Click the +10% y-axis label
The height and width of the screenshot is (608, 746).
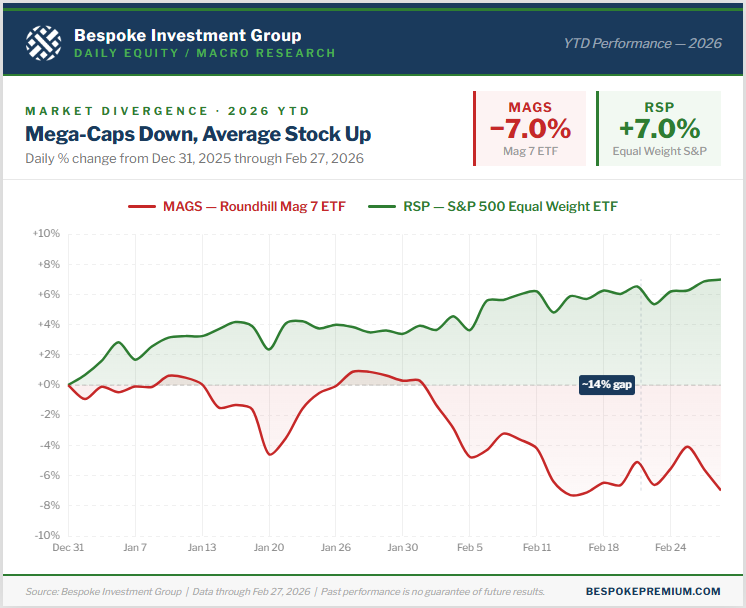(47, 233)
